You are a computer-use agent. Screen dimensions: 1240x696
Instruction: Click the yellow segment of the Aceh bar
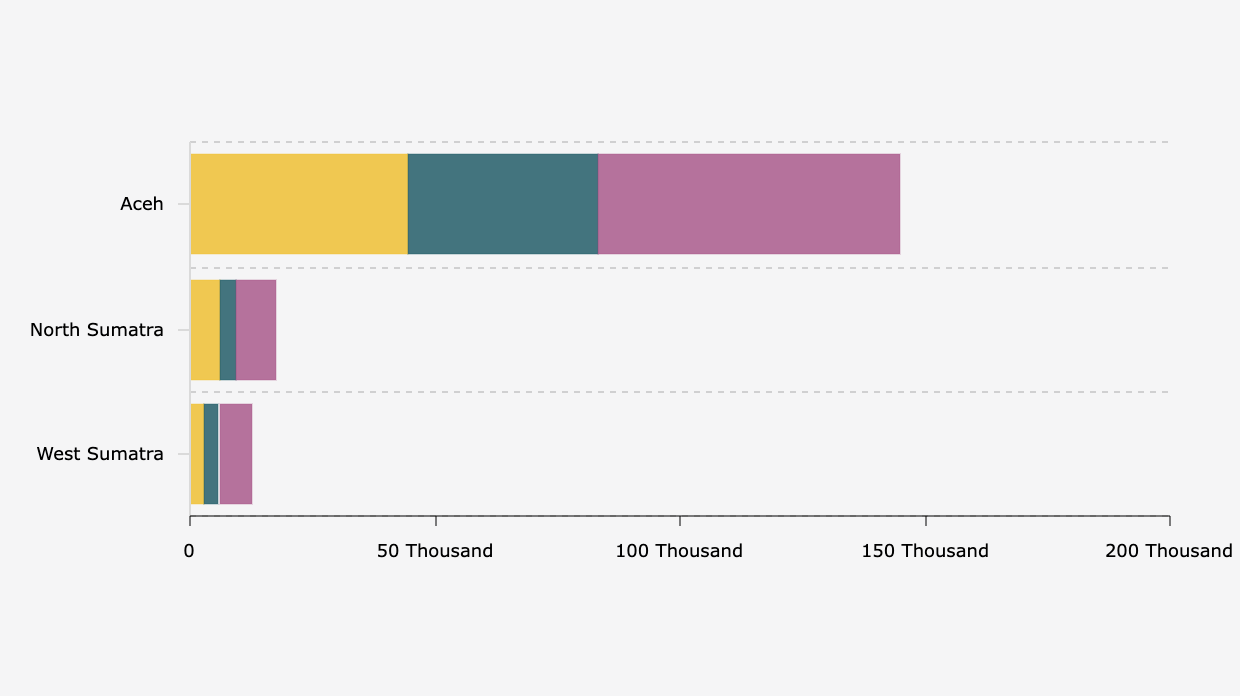coord(299,204)
